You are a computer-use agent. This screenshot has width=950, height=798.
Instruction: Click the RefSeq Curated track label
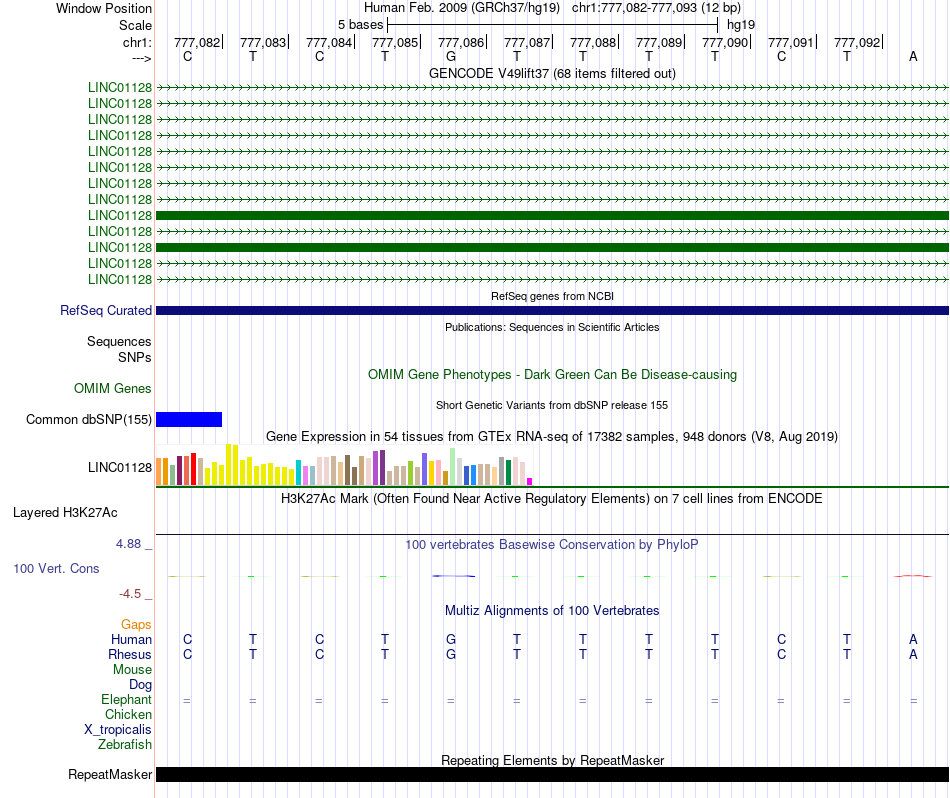[106, 310]
